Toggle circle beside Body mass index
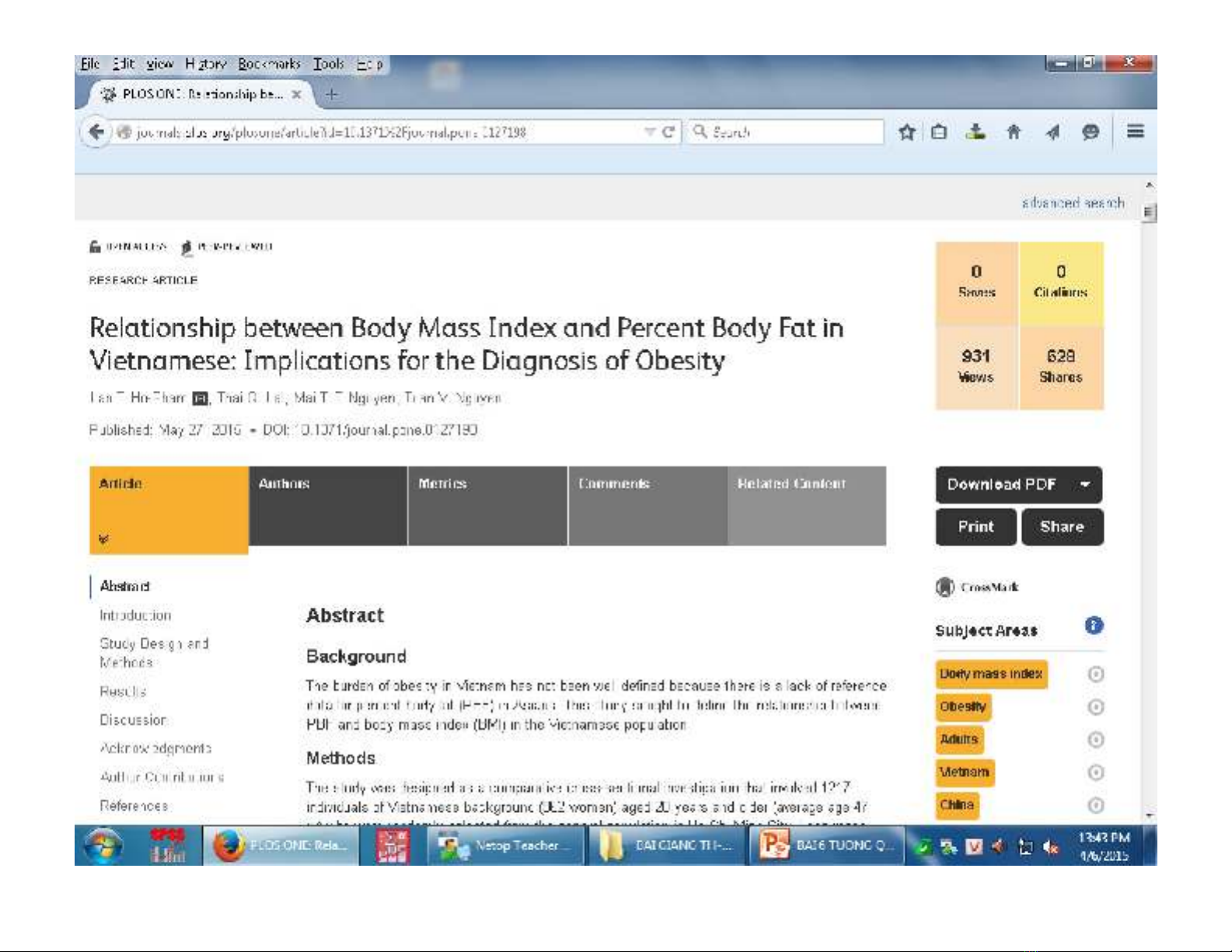 click(1095, 675)
